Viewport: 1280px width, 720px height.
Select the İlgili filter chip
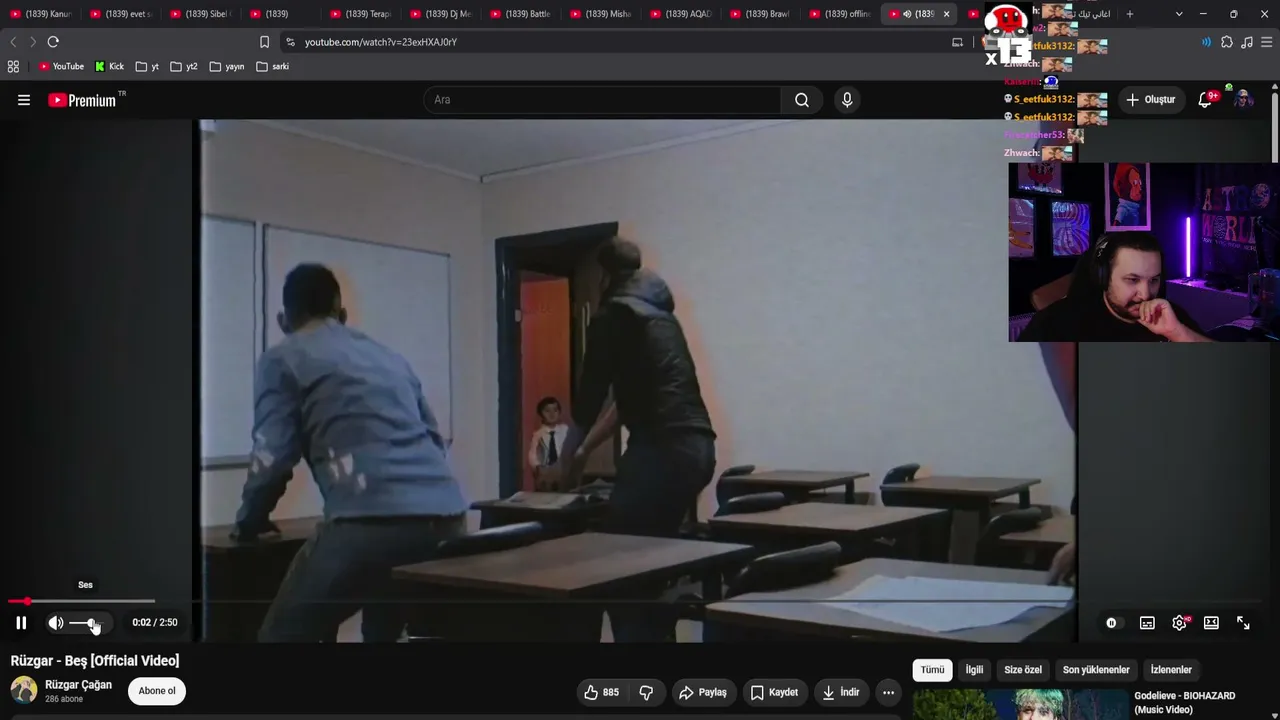[974, 670]
